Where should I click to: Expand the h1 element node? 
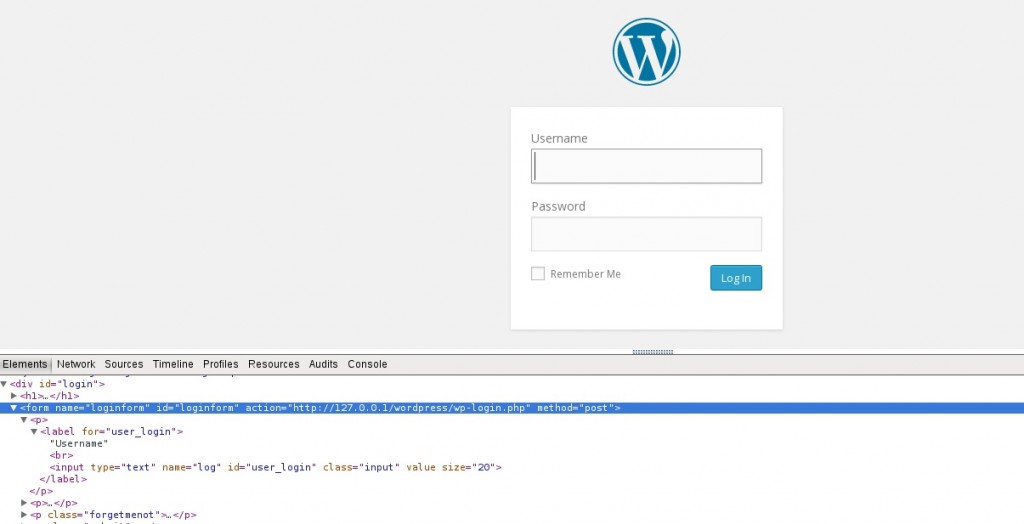pyautogui.click(x=14, y=396)
